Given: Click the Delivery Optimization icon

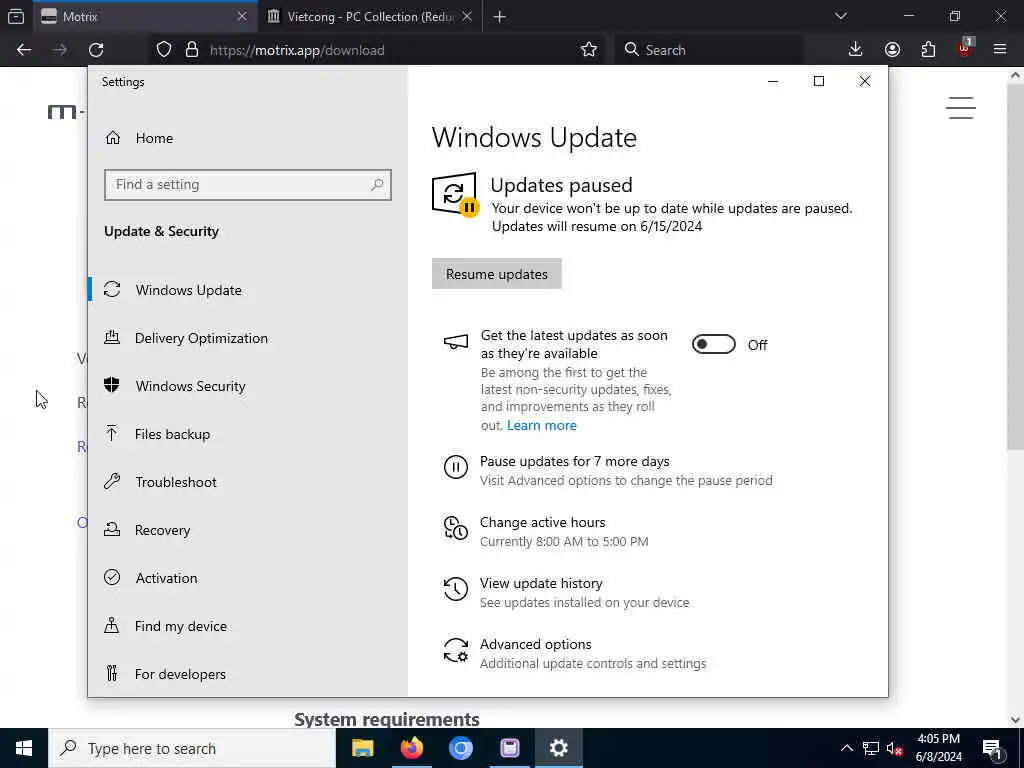Looking at the screenshot, I should pyautogui.click(x=112, y=337).
